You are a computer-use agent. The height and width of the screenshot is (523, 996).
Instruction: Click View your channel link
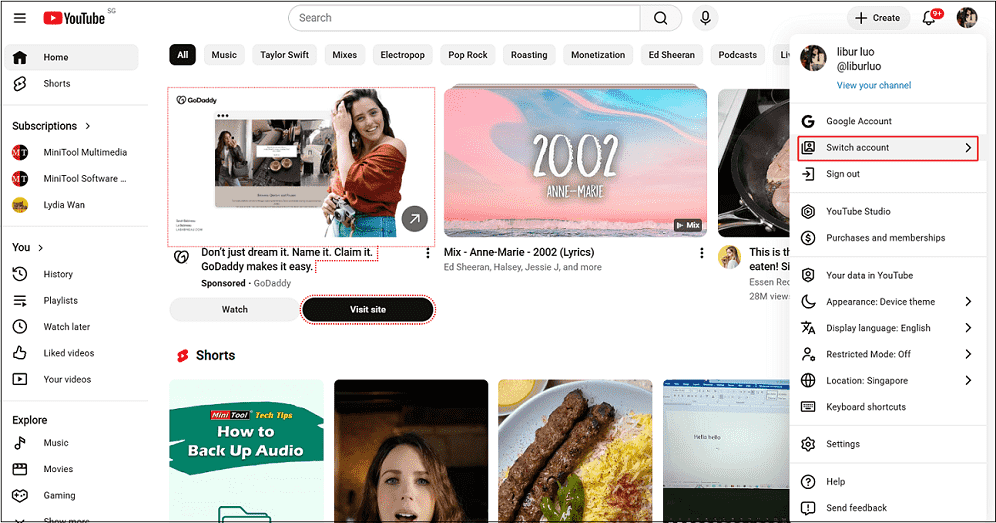pos(873,85)
